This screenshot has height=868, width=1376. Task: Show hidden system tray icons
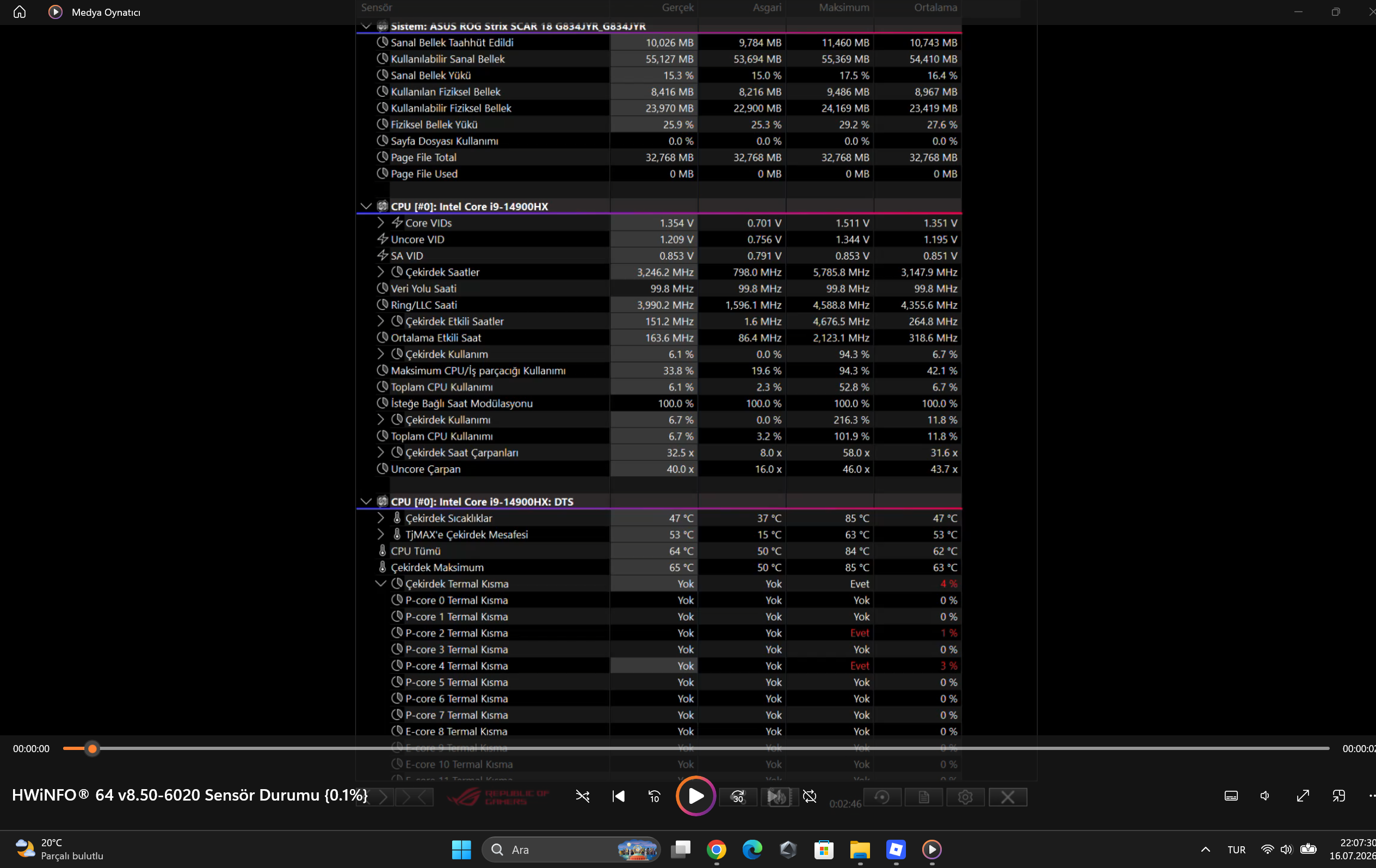1206,849
